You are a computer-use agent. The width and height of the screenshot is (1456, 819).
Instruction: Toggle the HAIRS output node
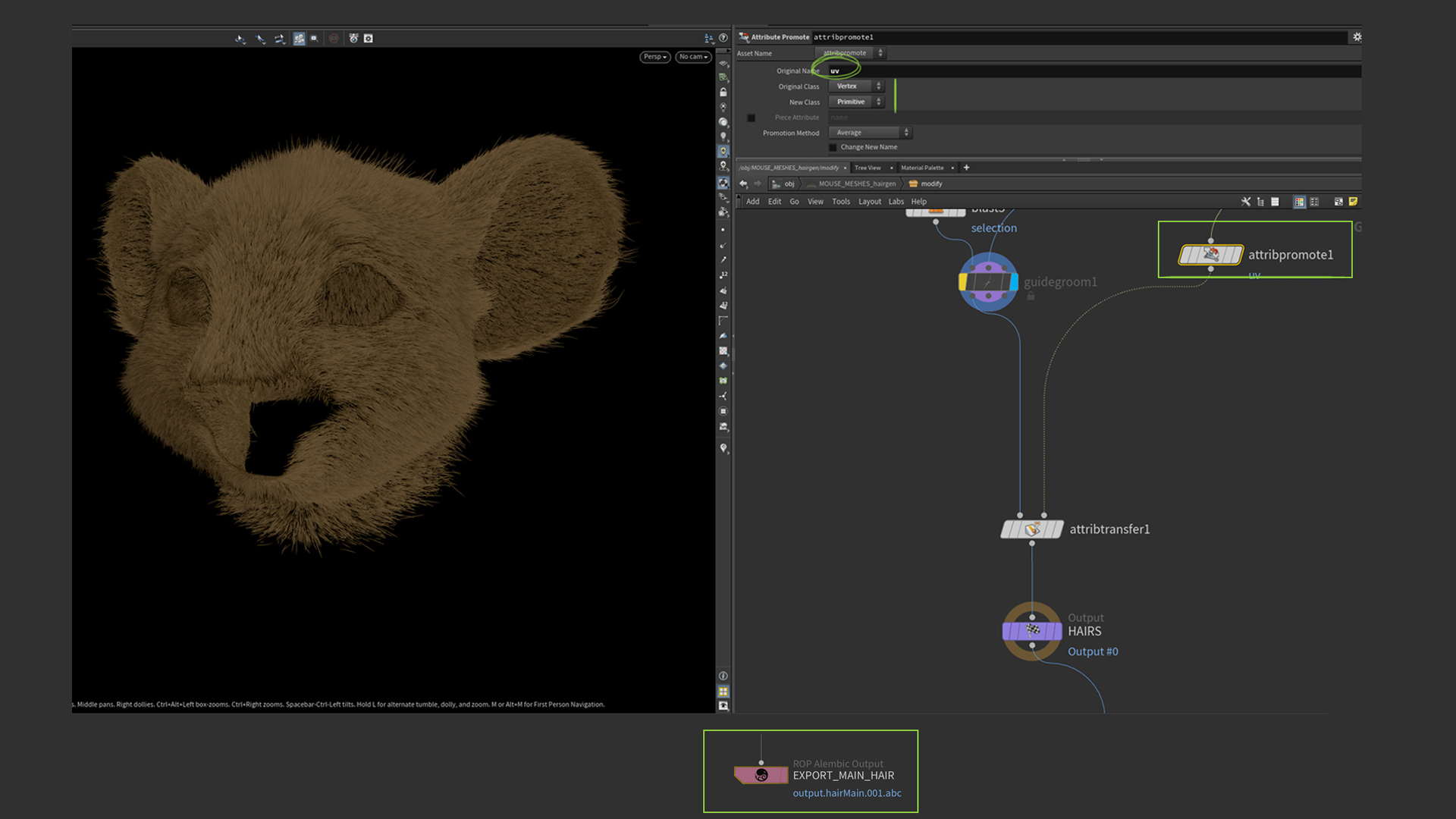point(1032,630)
